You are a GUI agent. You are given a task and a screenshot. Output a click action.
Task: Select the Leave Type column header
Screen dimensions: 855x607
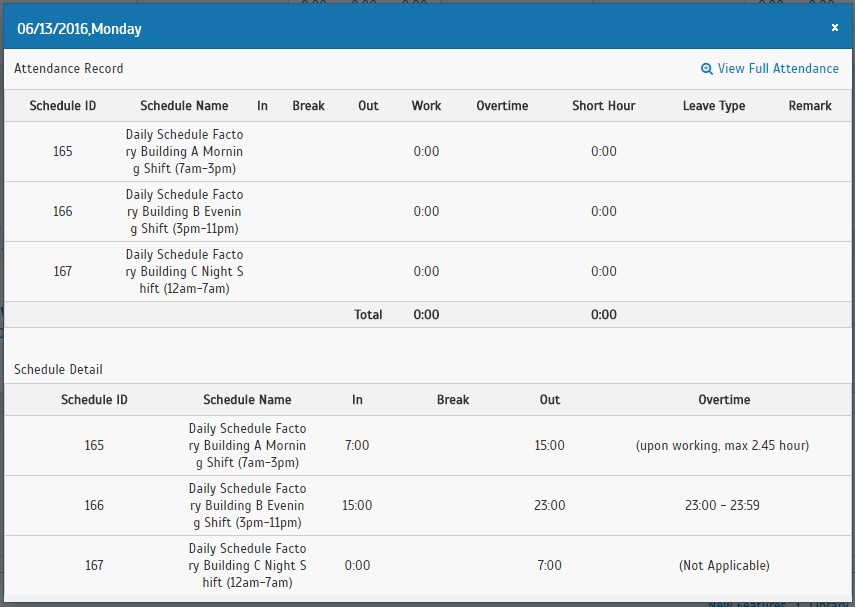click(714, 105)
